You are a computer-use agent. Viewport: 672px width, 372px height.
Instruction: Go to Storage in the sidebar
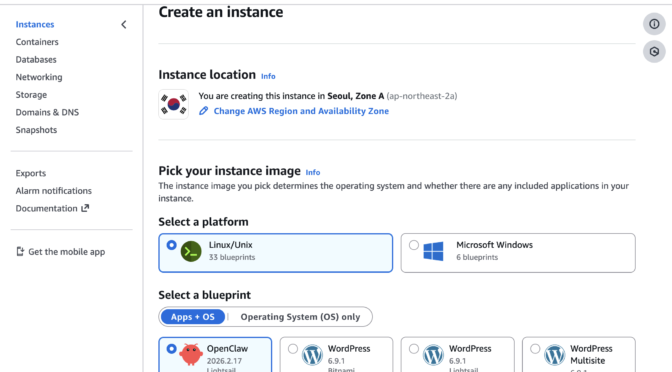click(31, 95)
